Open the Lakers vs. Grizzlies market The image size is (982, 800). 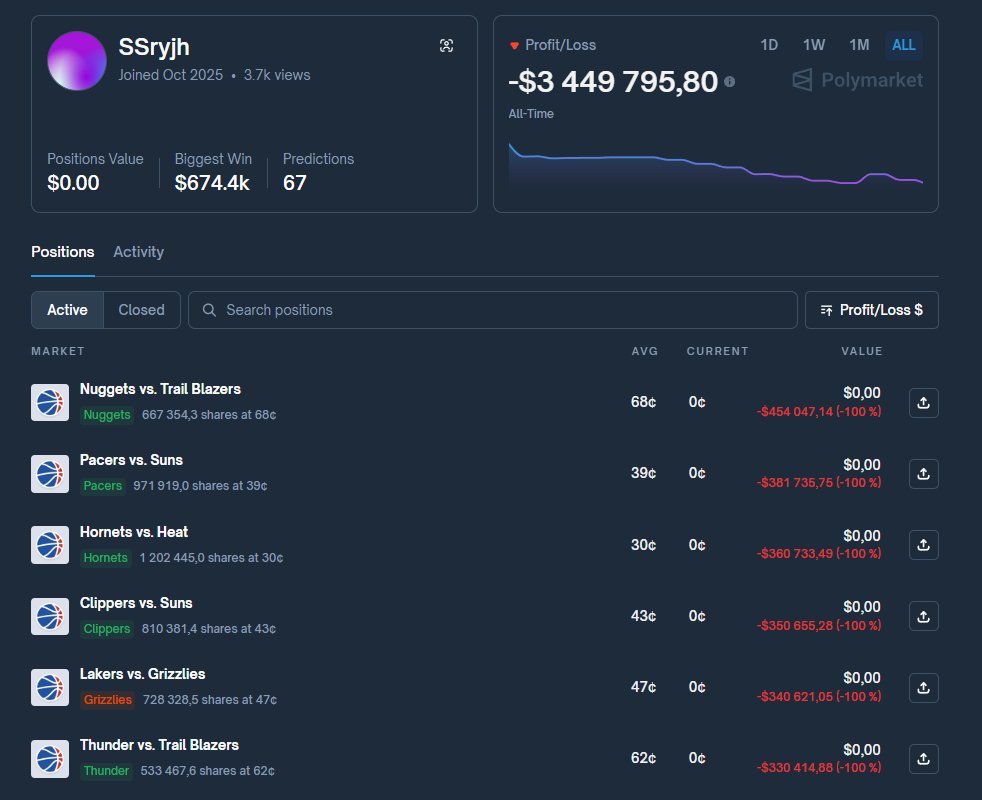142,674
